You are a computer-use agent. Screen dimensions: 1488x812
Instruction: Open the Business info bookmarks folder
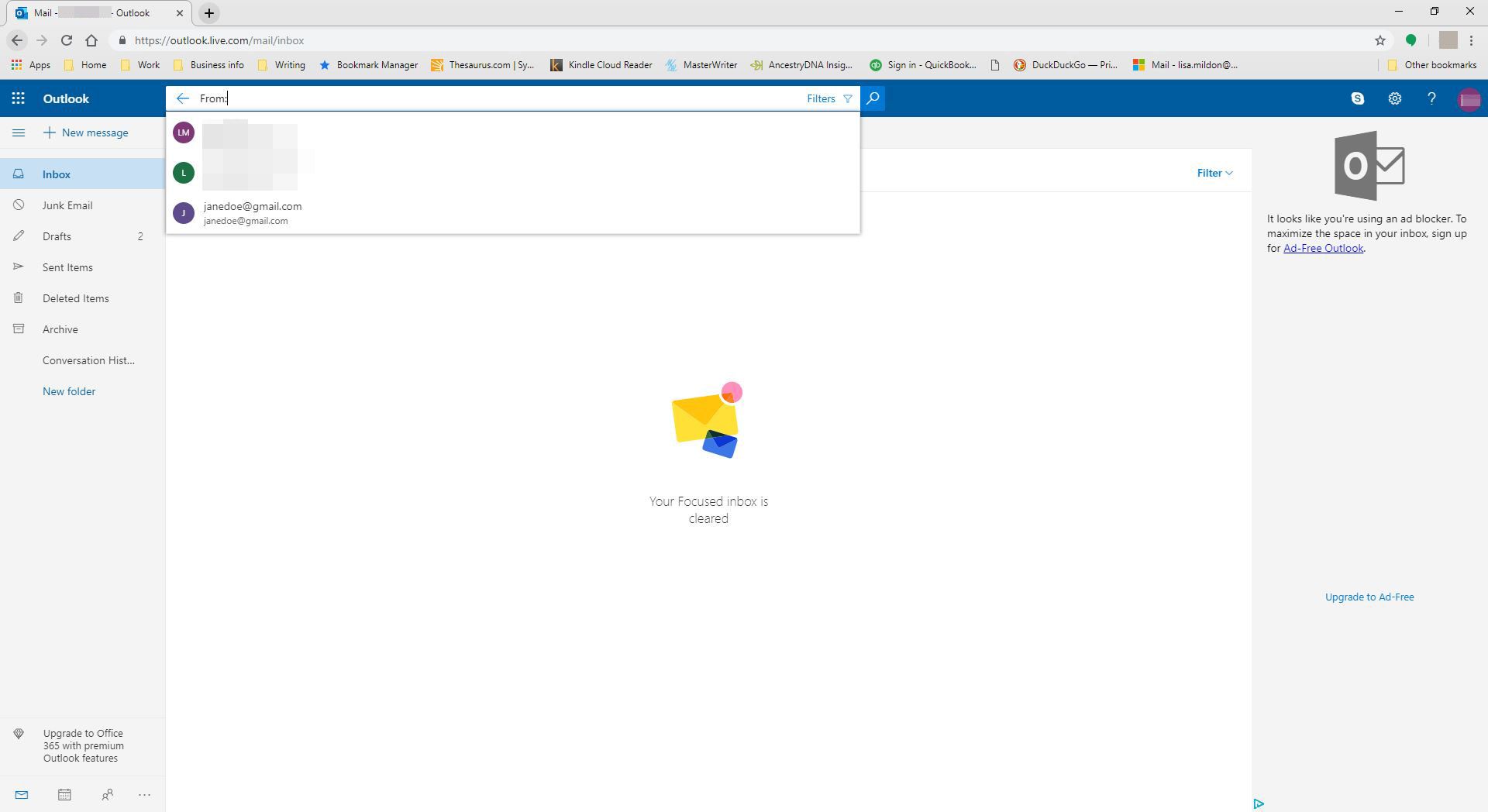click(x=208, y=65)
